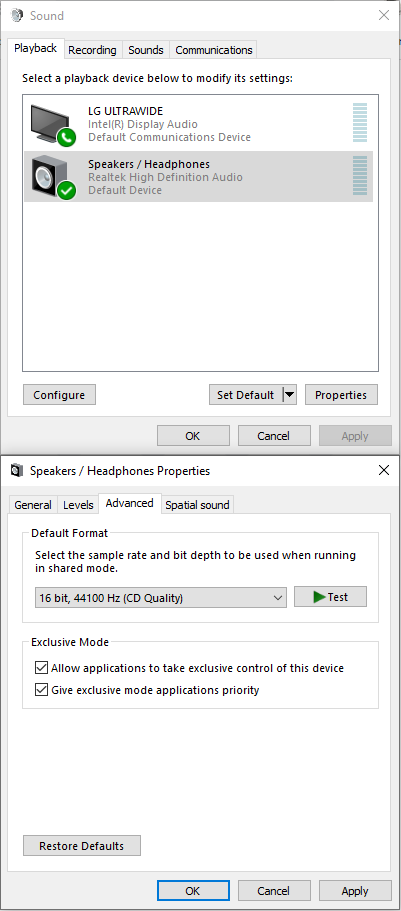This screenshot has width=401, height=911.
Task: Click the Speakers Properties title bar icon
Action: (x=17, y=470)
